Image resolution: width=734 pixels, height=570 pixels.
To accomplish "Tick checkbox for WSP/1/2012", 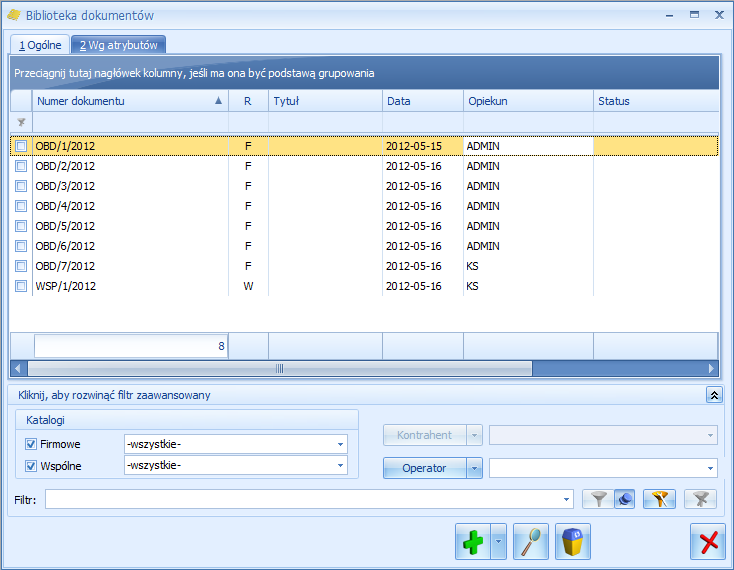I will point(21,286).
